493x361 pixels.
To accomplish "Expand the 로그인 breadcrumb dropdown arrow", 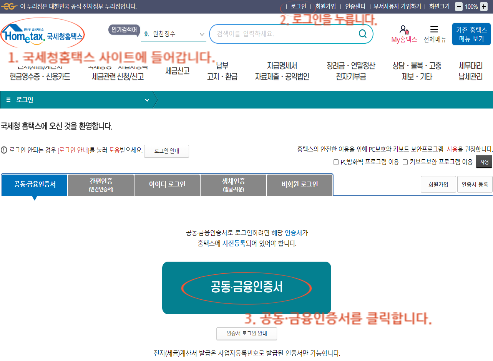I will click(147, 100).
